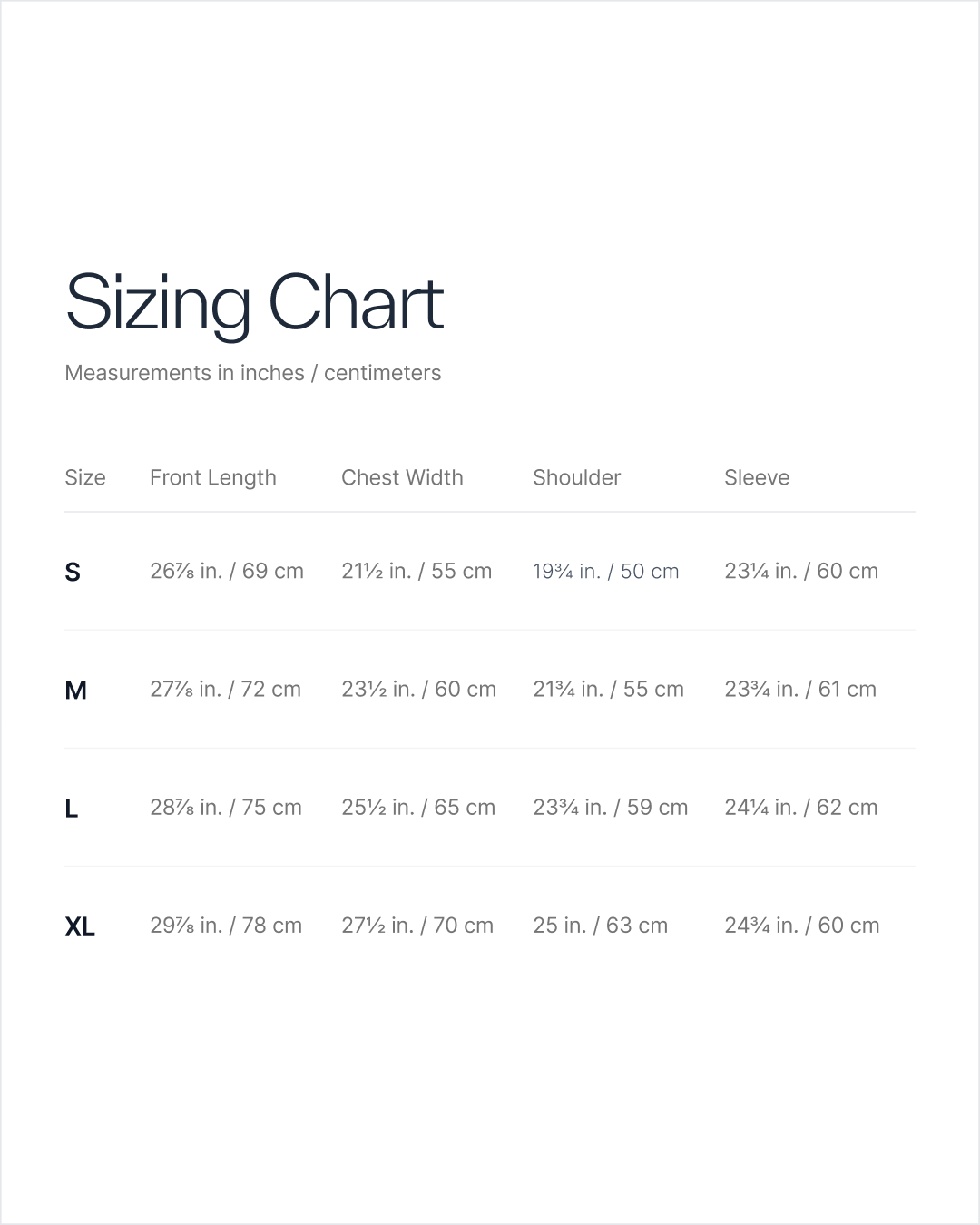Image resolution: width=980 pixels, height=1225 pixels.
Task: Click the Shoulder column header
Action: [576, 477]
